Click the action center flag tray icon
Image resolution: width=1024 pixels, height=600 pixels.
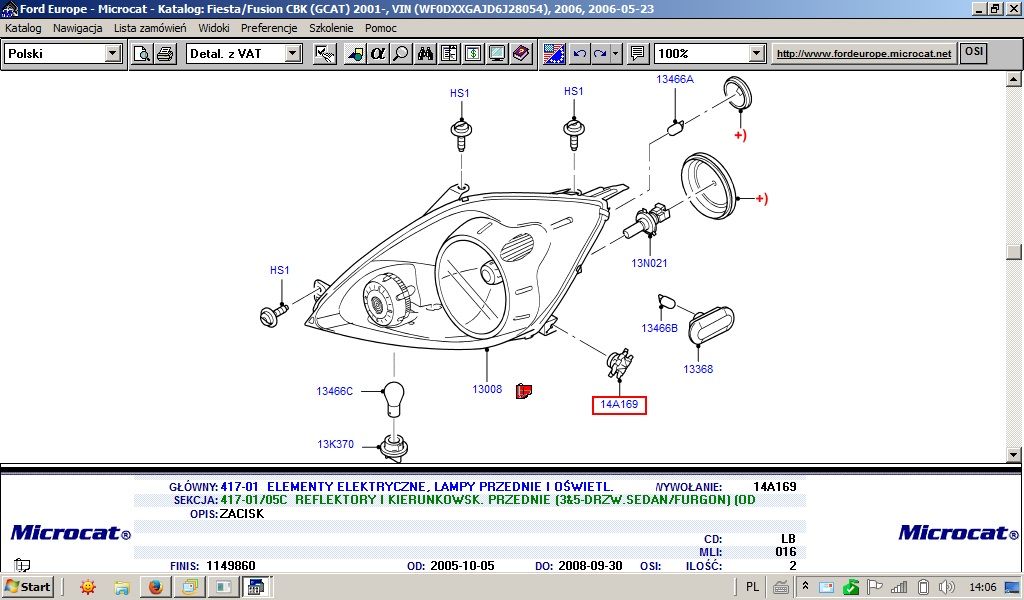[875, 587]
